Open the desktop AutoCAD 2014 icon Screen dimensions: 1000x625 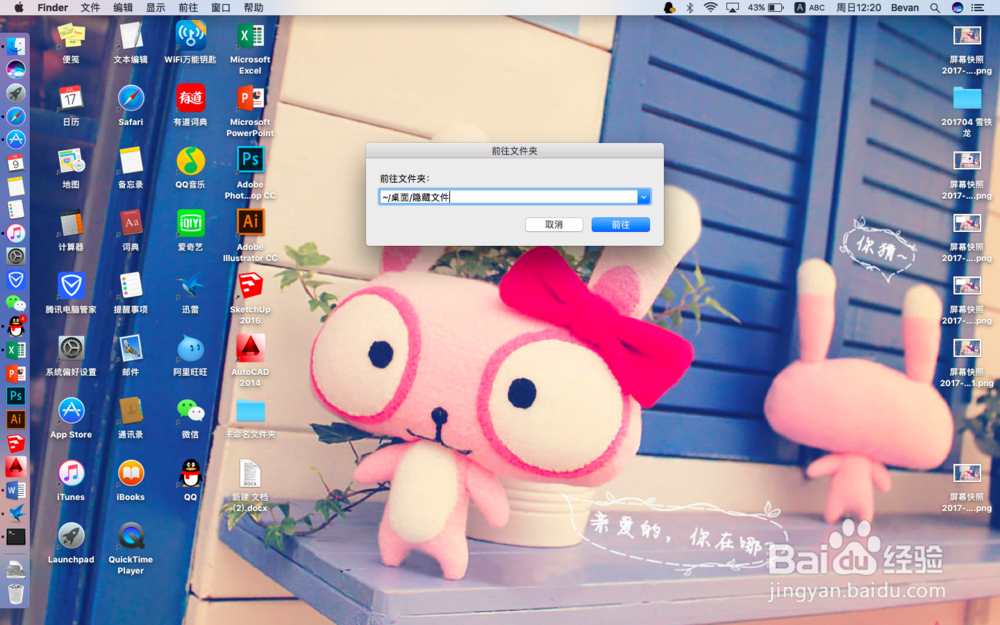pyautogui.click(x=250, y=348)
